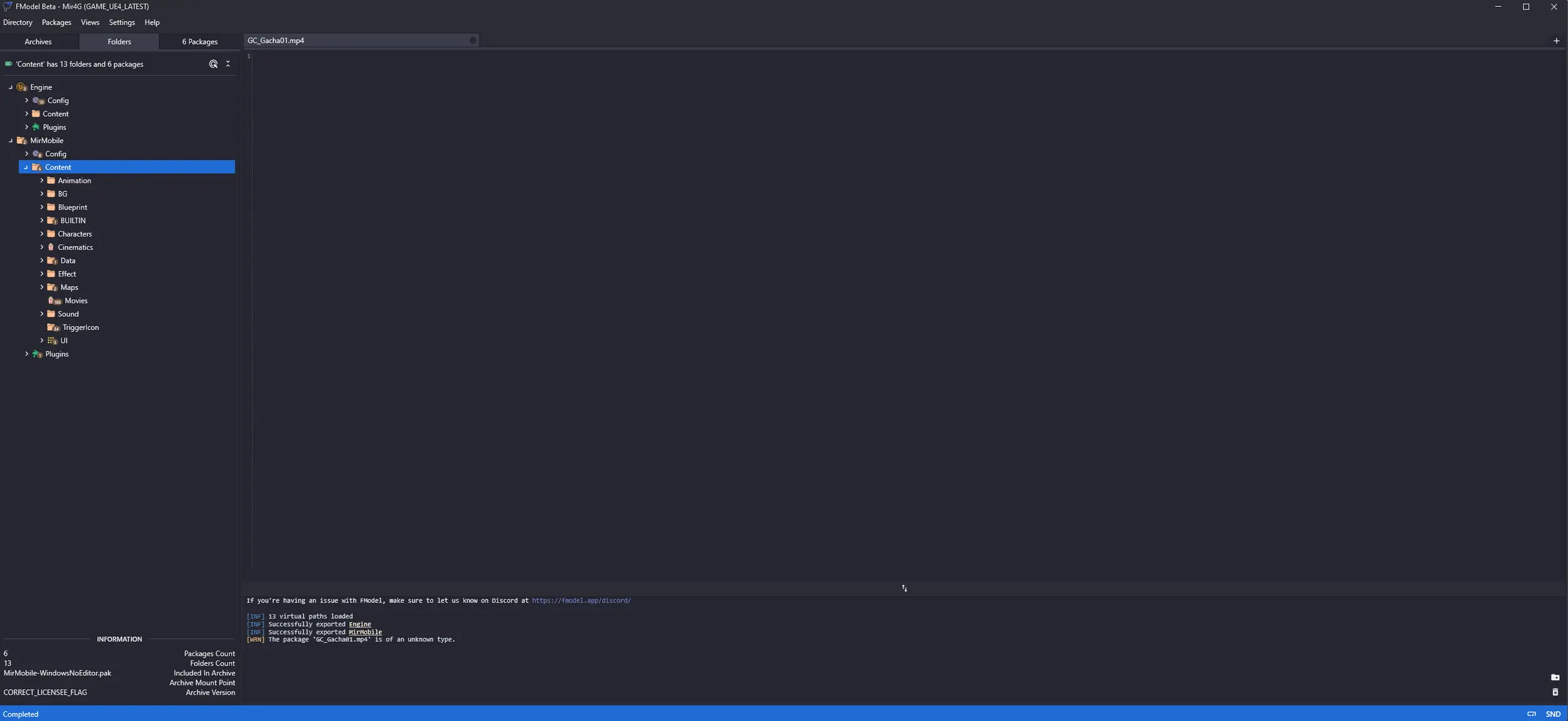1568x721 pixels.
Task: Close the GC_Gacha01.mp4 tab with its dot
Action: tap(473, 41)
